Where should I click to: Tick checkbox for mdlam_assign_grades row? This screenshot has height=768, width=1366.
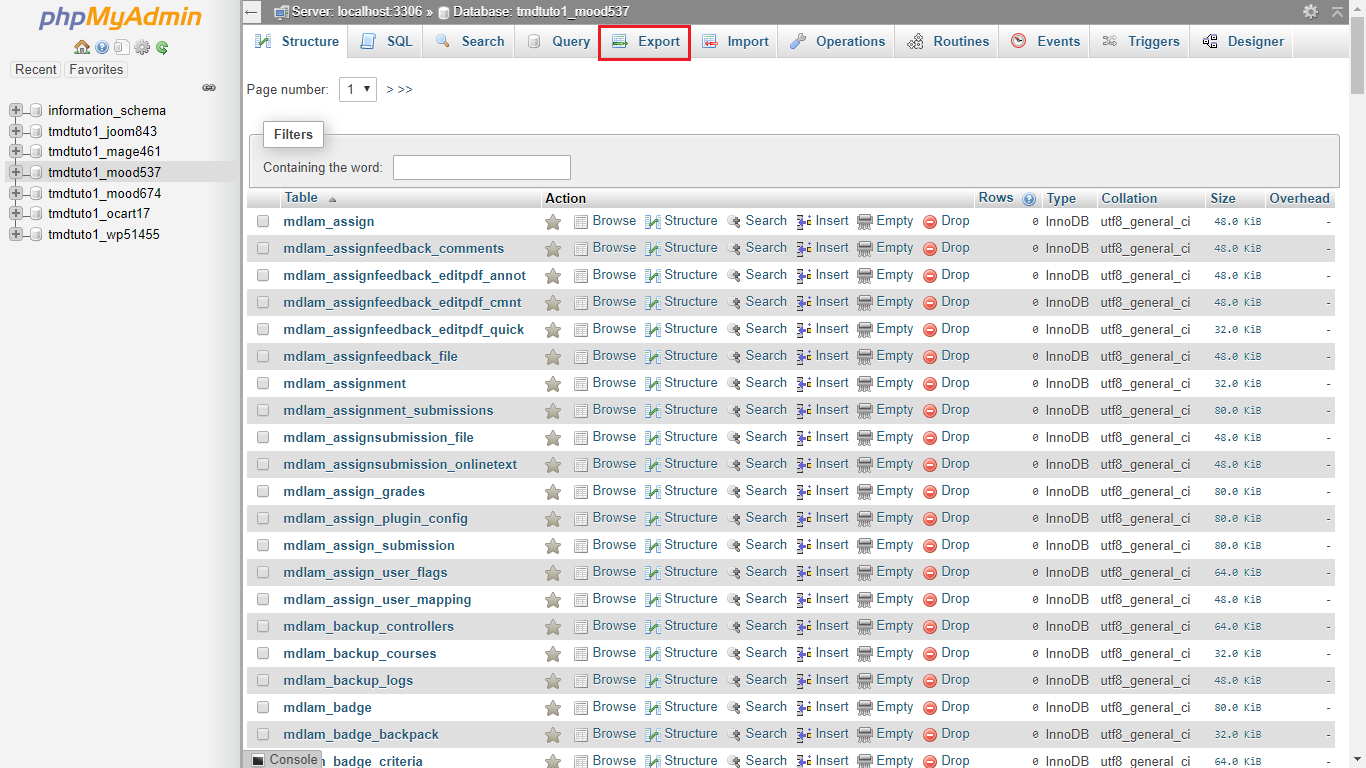[263, 491]
